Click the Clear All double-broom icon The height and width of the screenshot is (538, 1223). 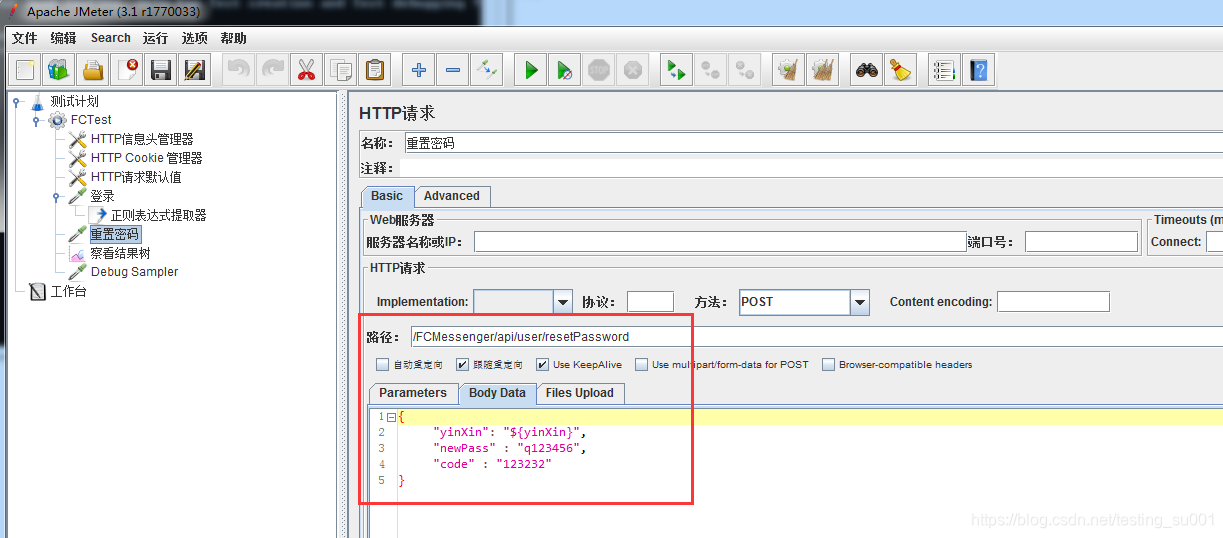(823, 70)
